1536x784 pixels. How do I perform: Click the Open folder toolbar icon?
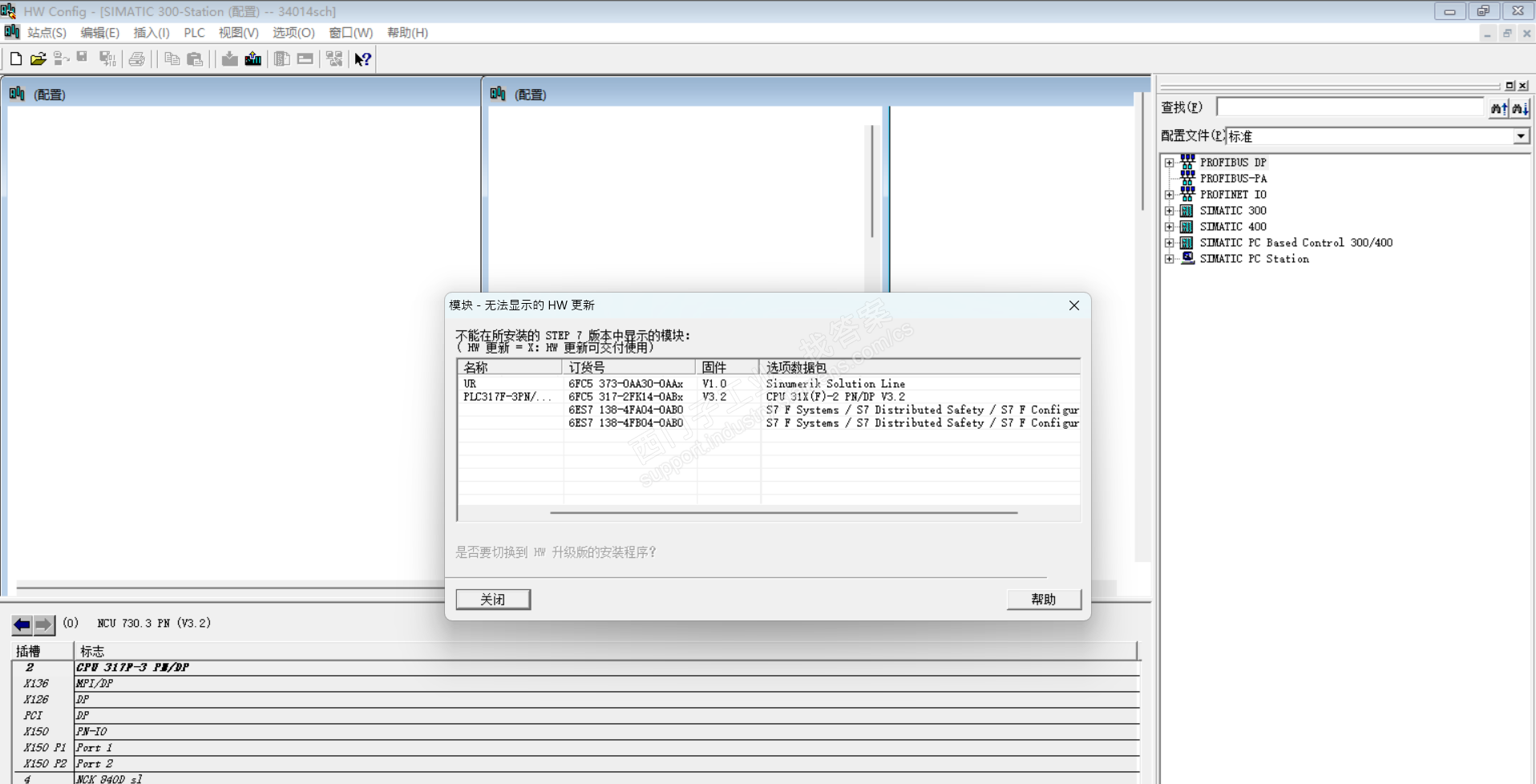click(38, 59)
